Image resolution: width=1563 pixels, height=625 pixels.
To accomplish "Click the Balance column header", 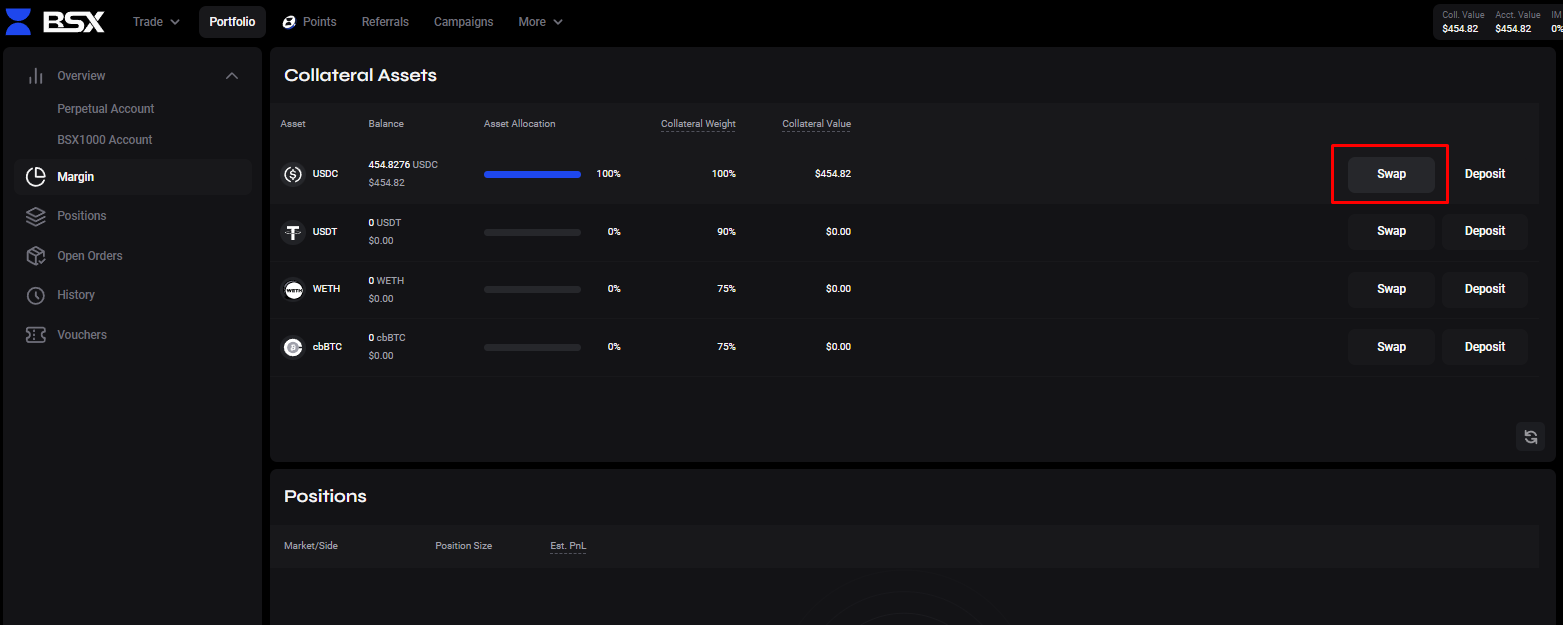I will (386, 124).
